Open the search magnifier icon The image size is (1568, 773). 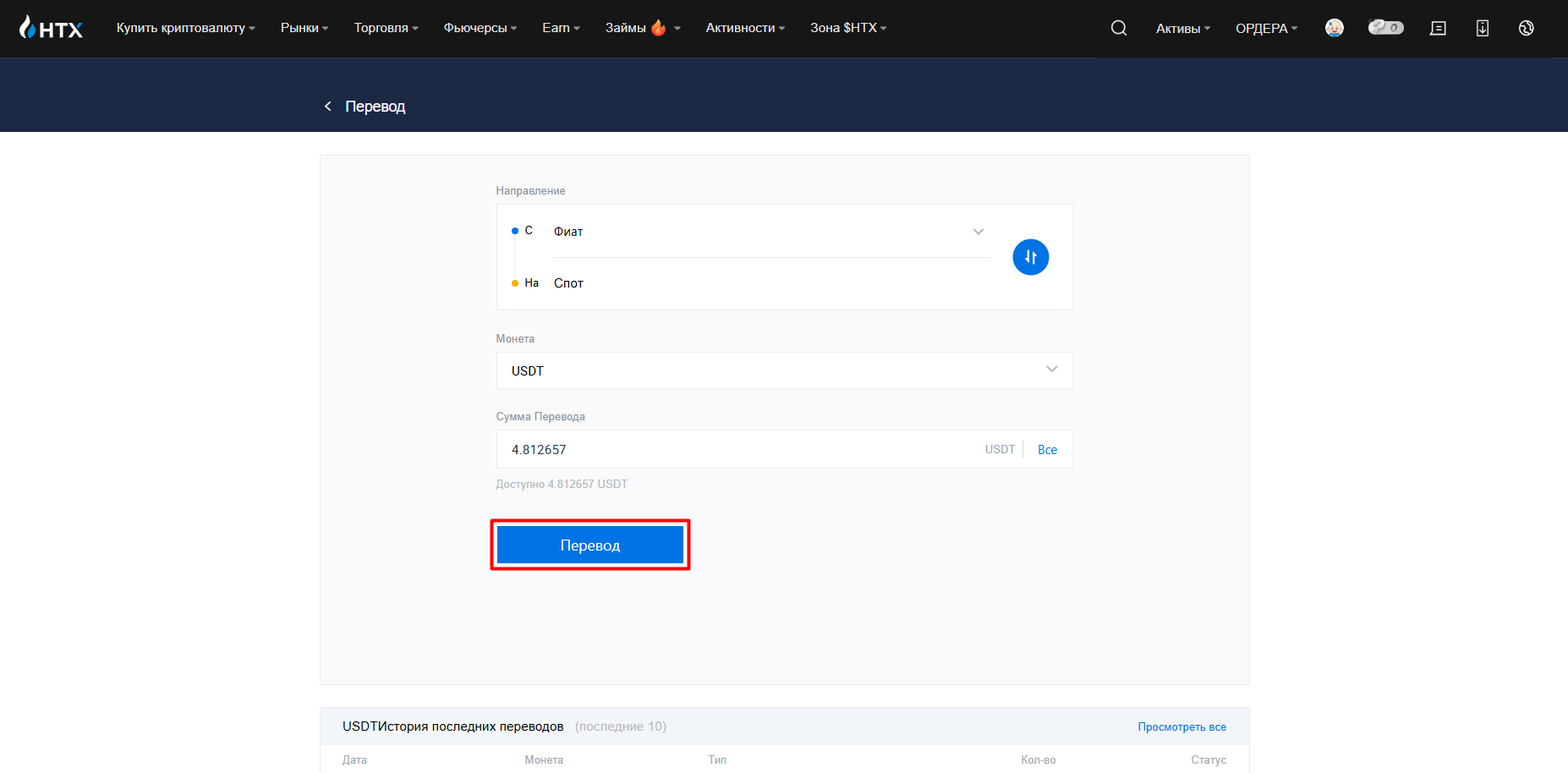coord(1119,28)
